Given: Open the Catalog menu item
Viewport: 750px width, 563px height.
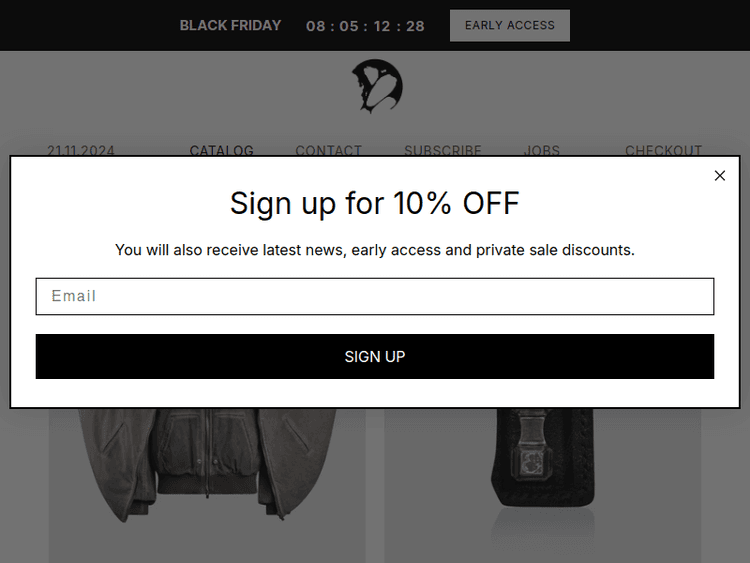Looking at the screenshot, I should (221, 150).
